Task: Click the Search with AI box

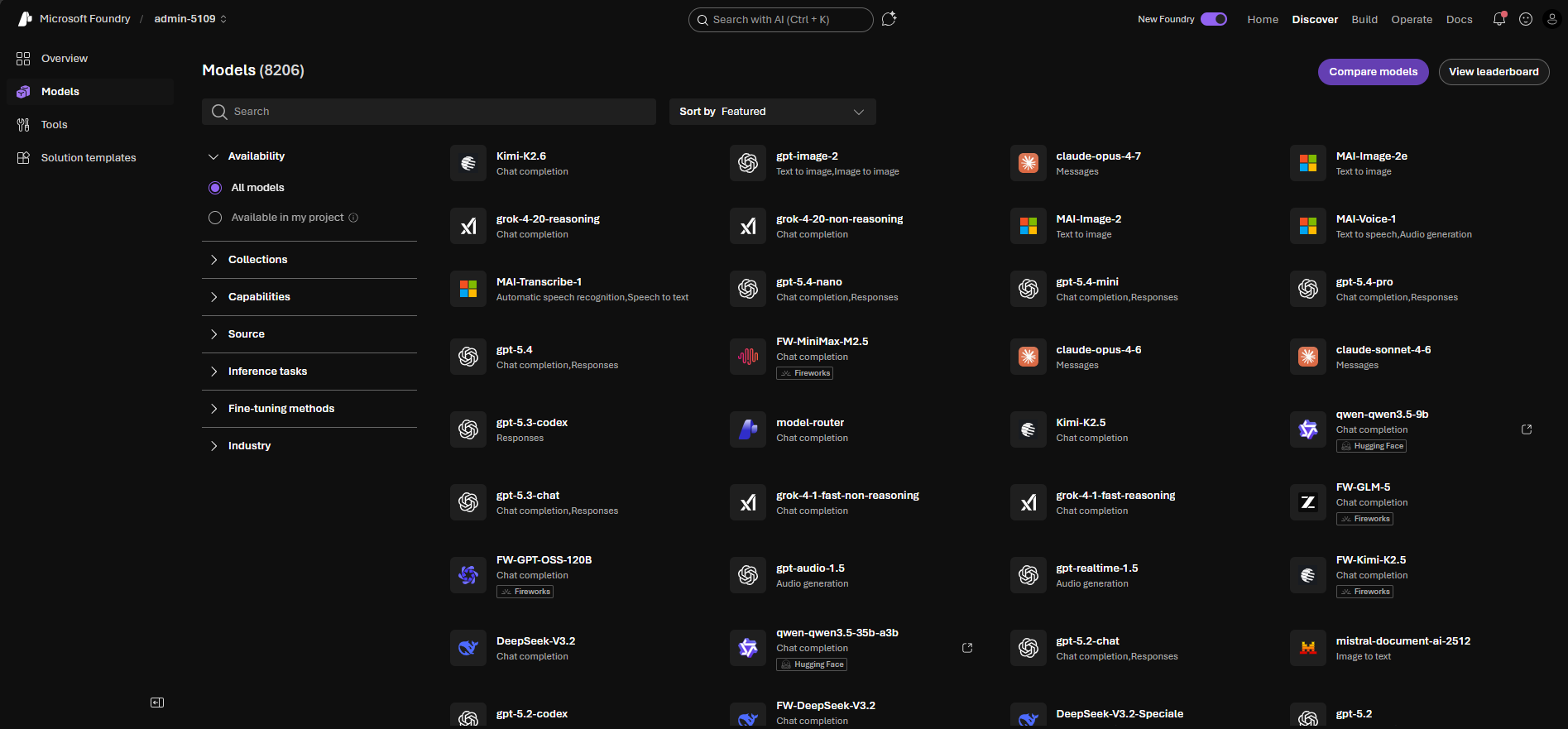Action: tap(780, 20)
